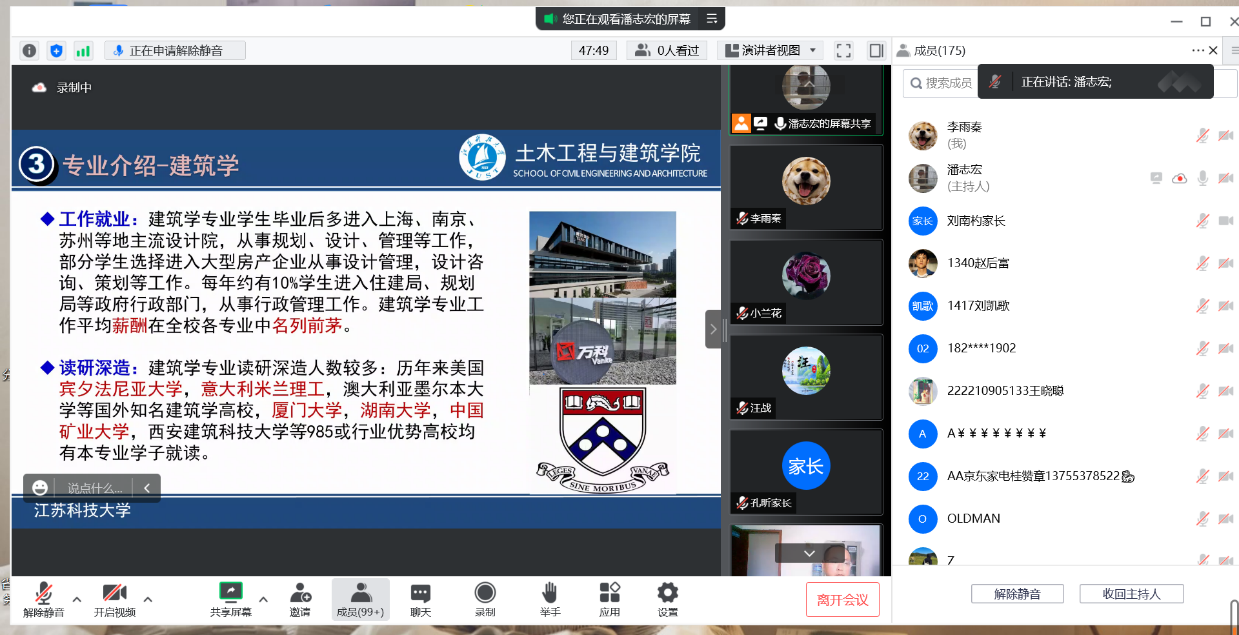Open the 演讲者视图 view dropdown

click(x=771, y=50)
